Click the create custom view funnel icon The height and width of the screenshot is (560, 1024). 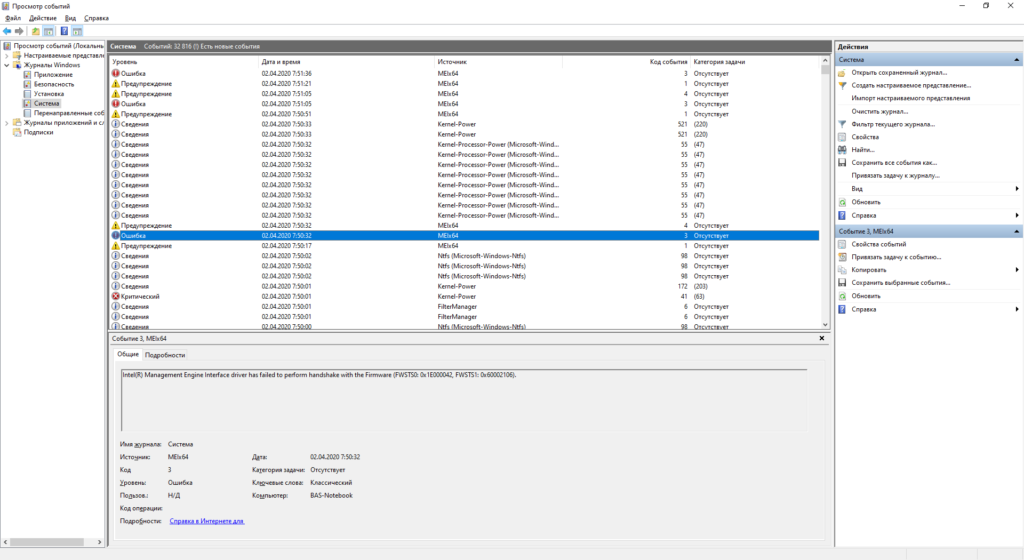pyautogui.click(x=842, y=86)
